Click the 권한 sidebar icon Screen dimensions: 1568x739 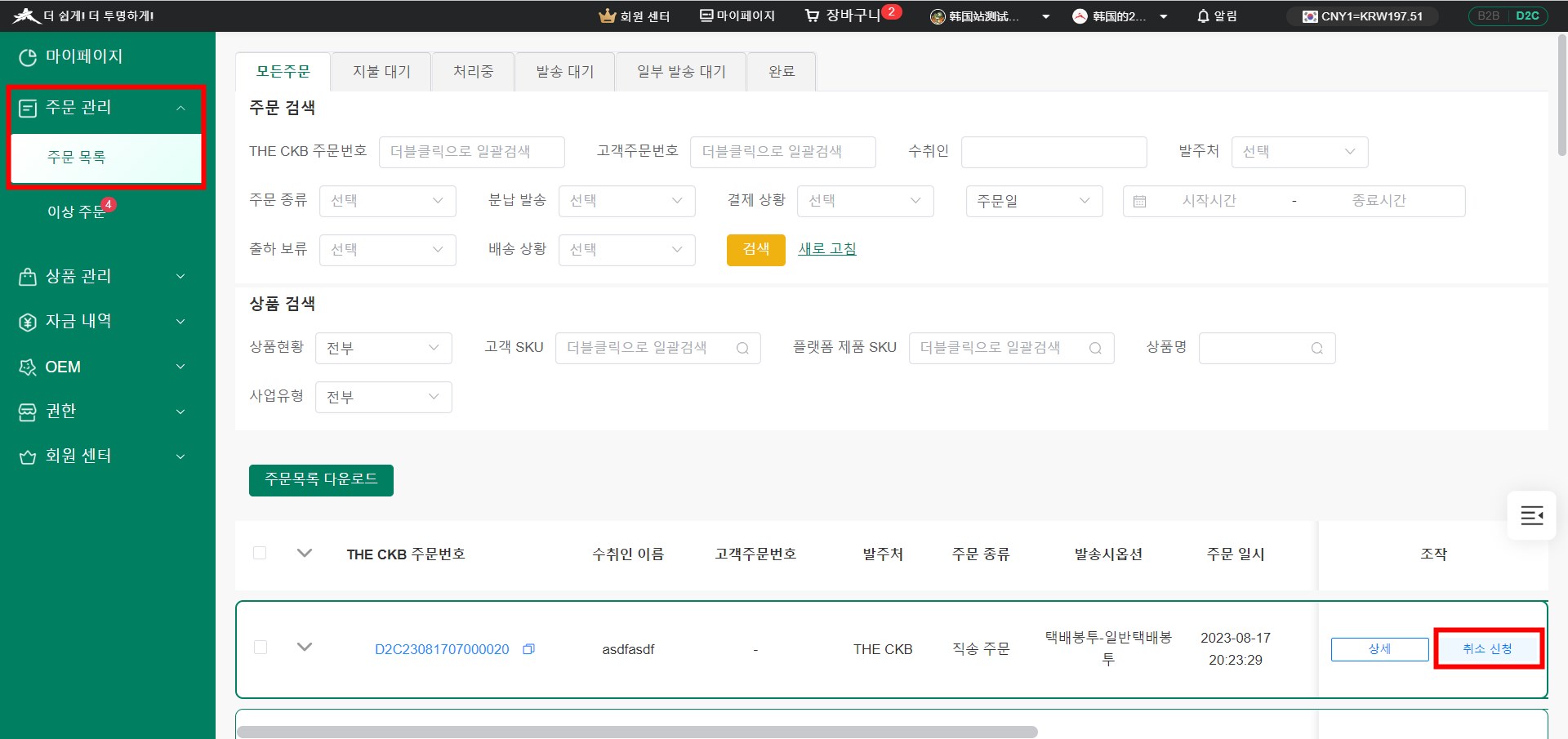(x=28, y=412)
